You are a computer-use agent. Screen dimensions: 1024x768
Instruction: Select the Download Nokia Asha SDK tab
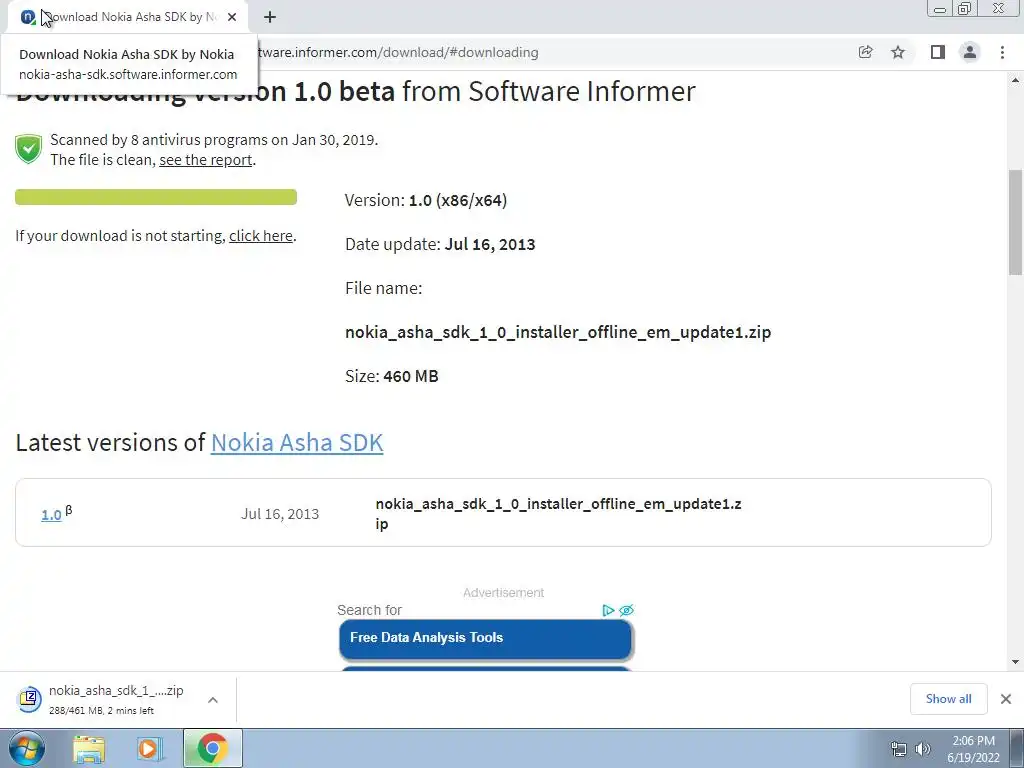pos(127,17)
